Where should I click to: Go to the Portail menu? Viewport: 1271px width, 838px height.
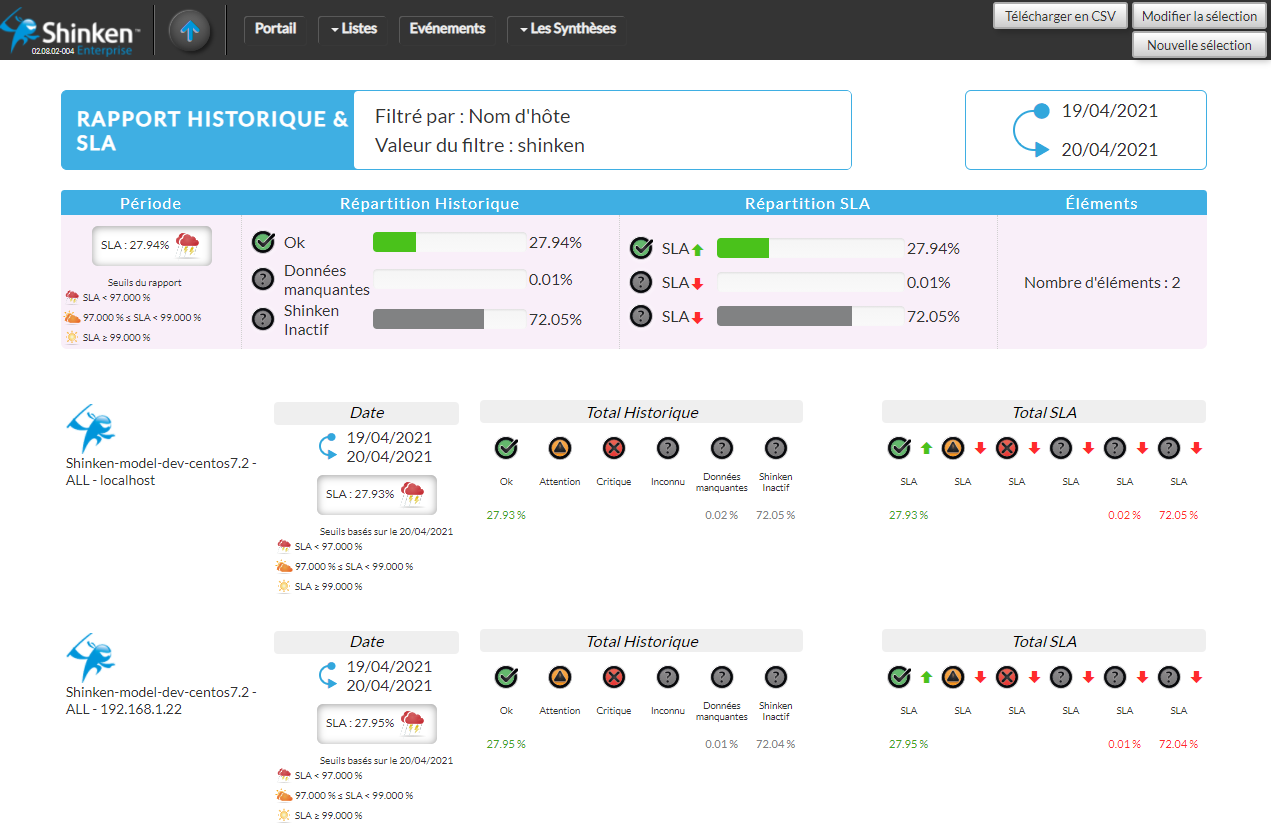[x=275, y=29]
